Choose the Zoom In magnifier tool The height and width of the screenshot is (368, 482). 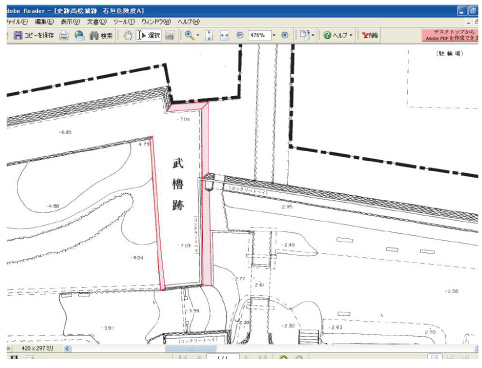tap(190, 35)
